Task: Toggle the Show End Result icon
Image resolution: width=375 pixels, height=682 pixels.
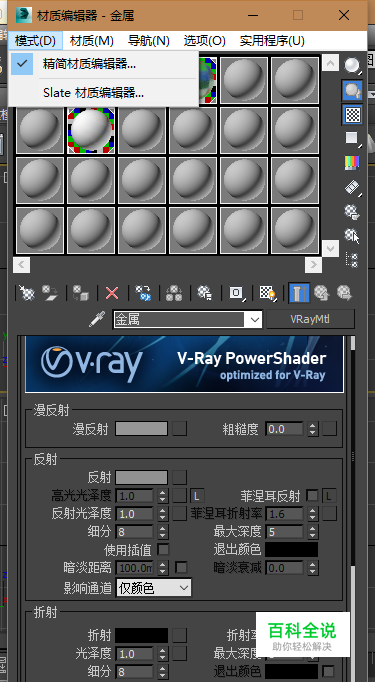Action: (299, 293)
